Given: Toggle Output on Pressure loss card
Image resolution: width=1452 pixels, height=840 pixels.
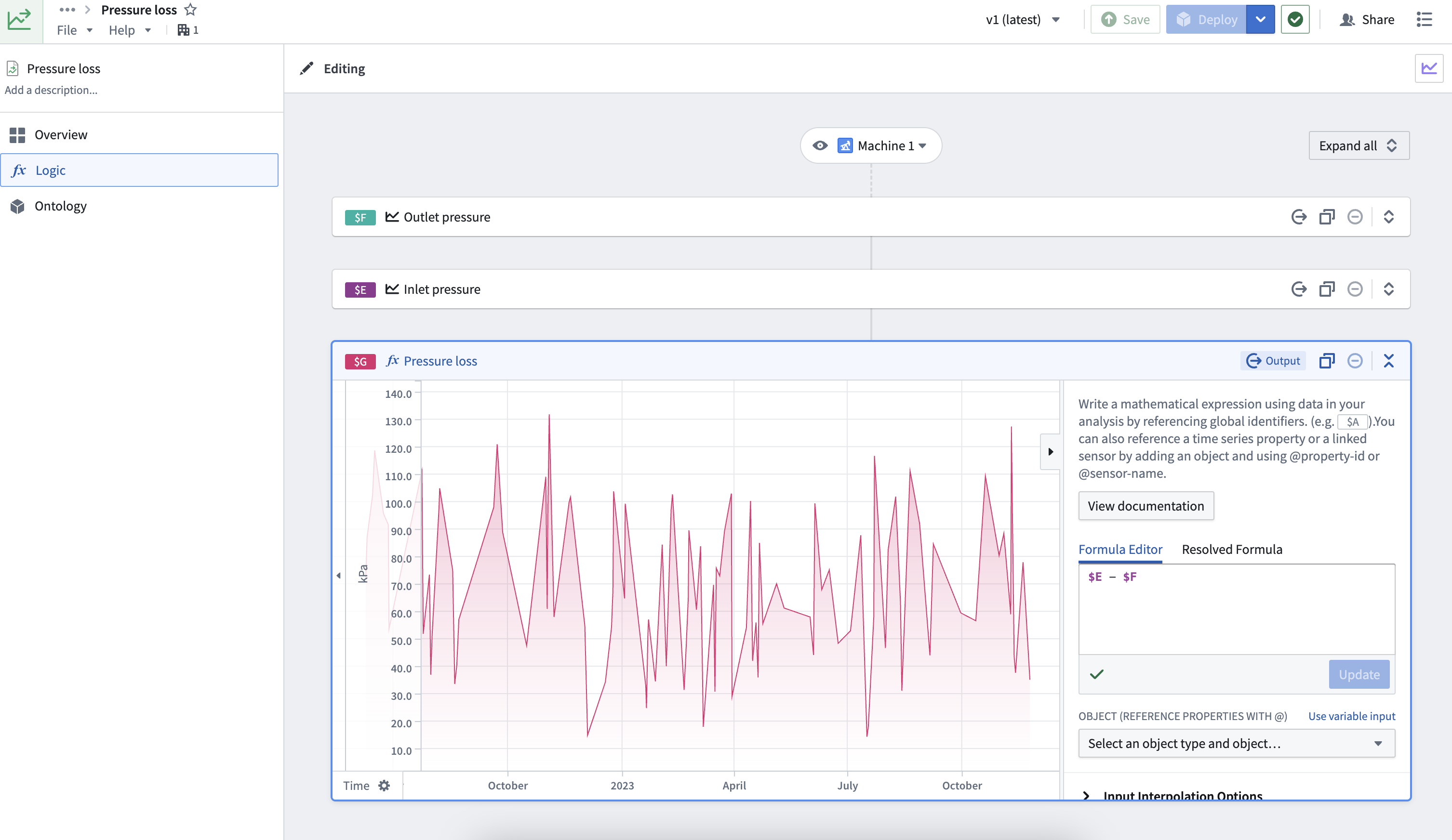Looking at the screenshot, I should click(x=1273, y=361).
